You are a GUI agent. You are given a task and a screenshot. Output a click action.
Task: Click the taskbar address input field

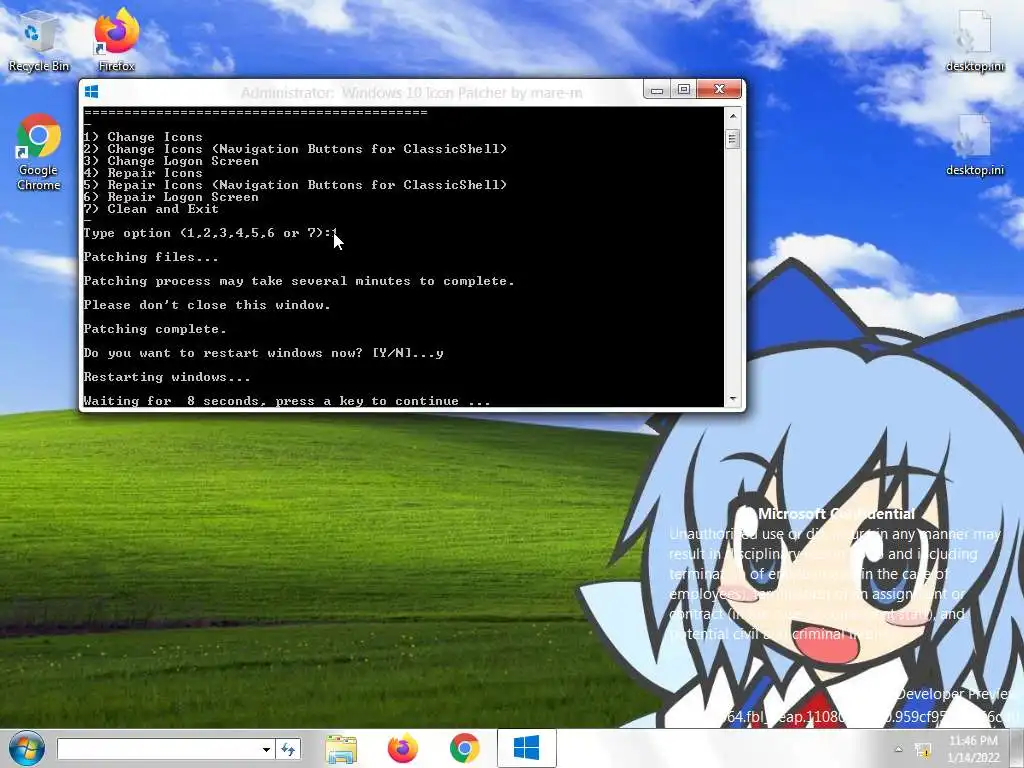click(x=158, y=749)
